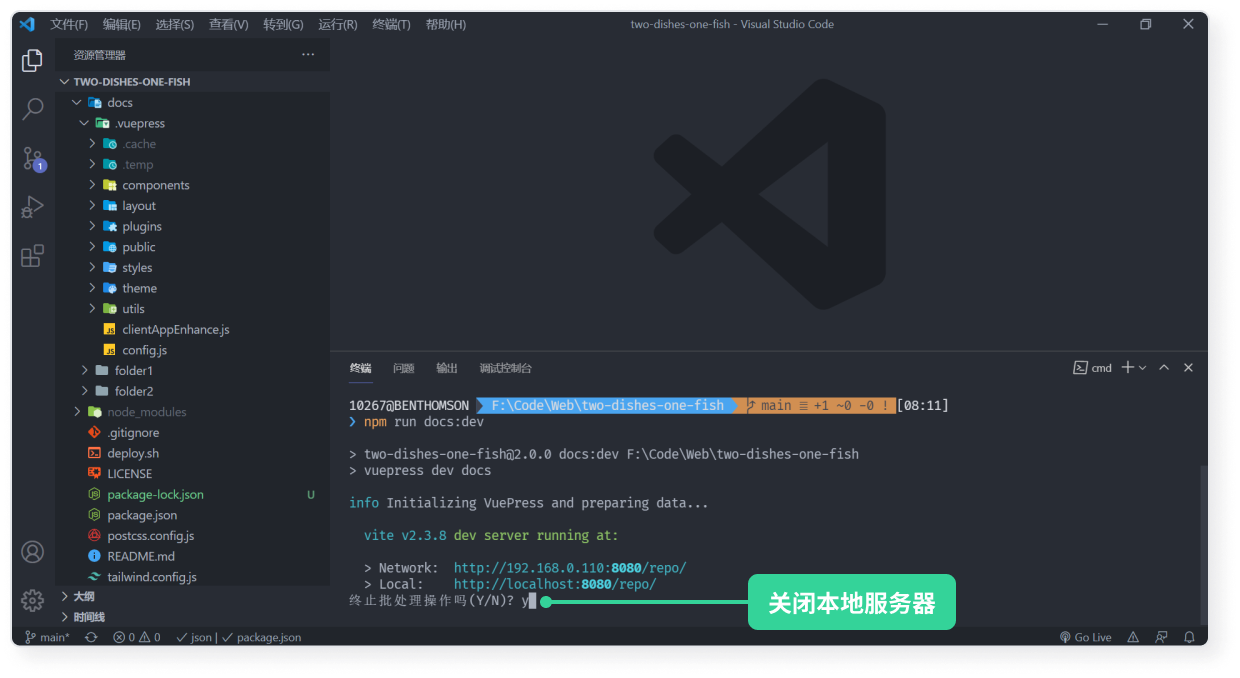
Task: Maximize the terminal panel with caret icon
Action: [x=1164, y=368]
